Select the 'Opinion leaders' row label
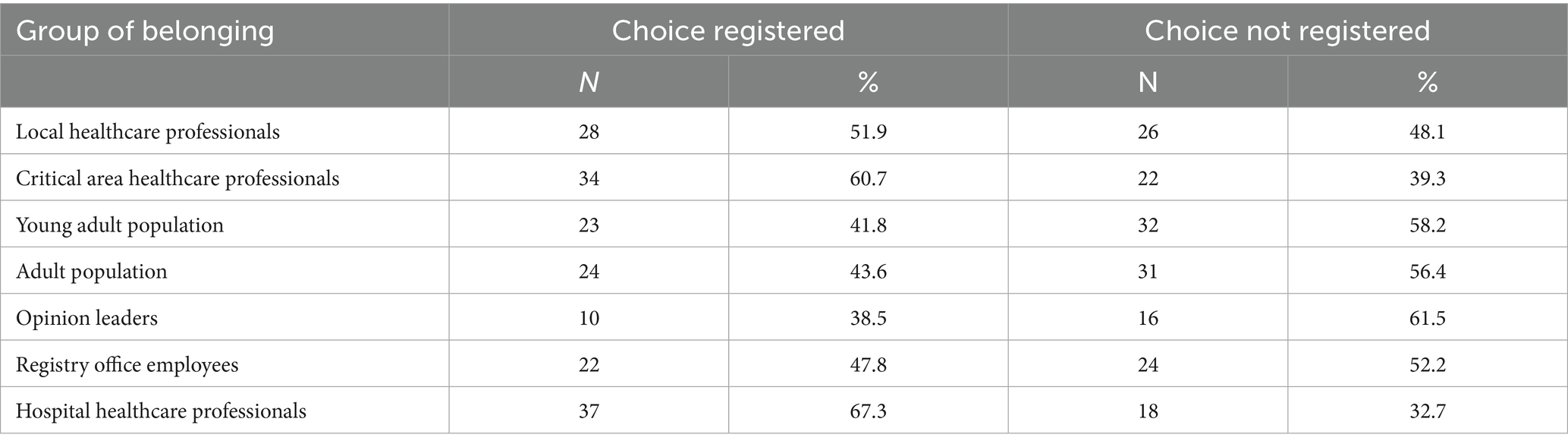This screenshot has width=1568, height=447. pos(87,318)
